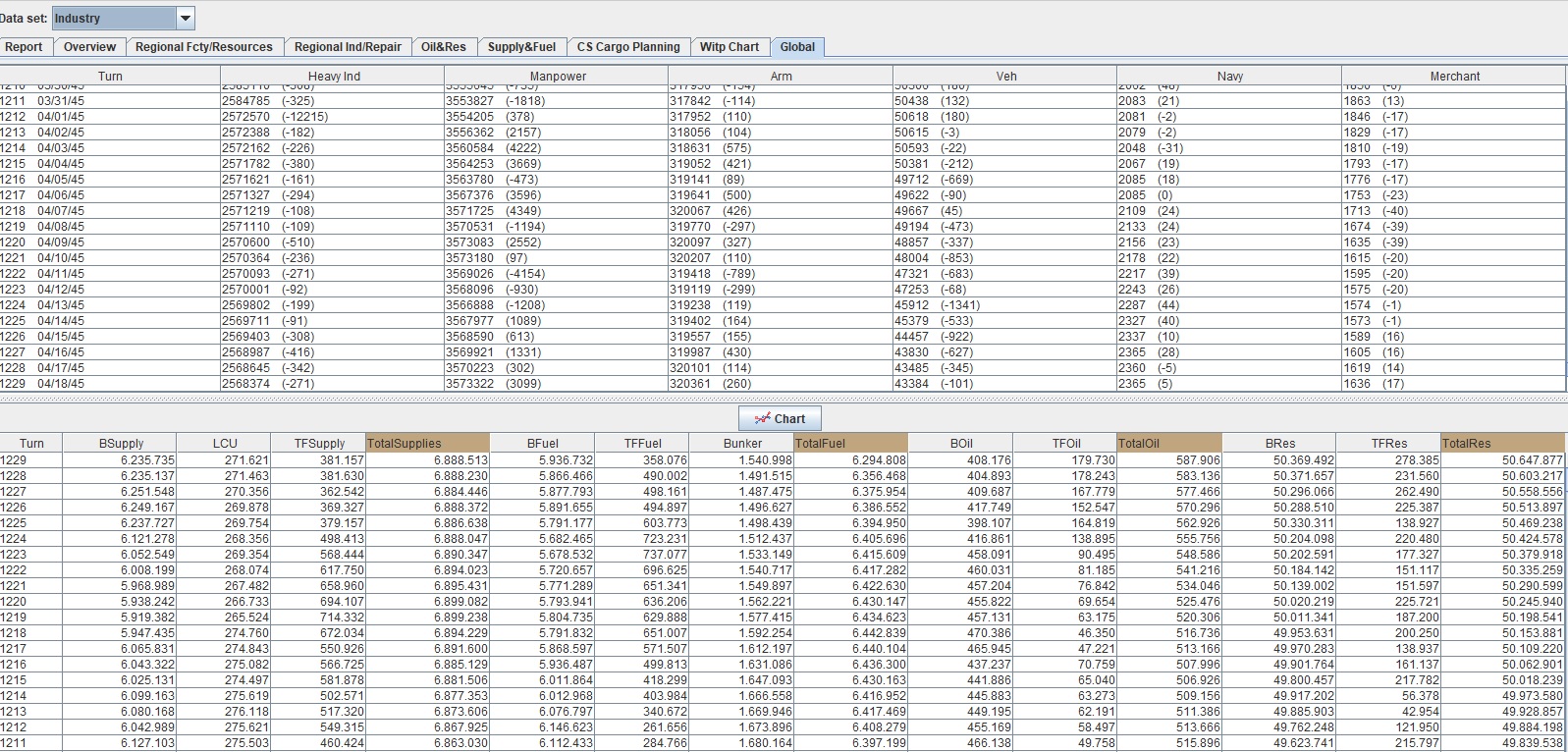Switch to the Supply&Fuel tab
Screen dimensions: 1568x752
[x=521, y=47]
